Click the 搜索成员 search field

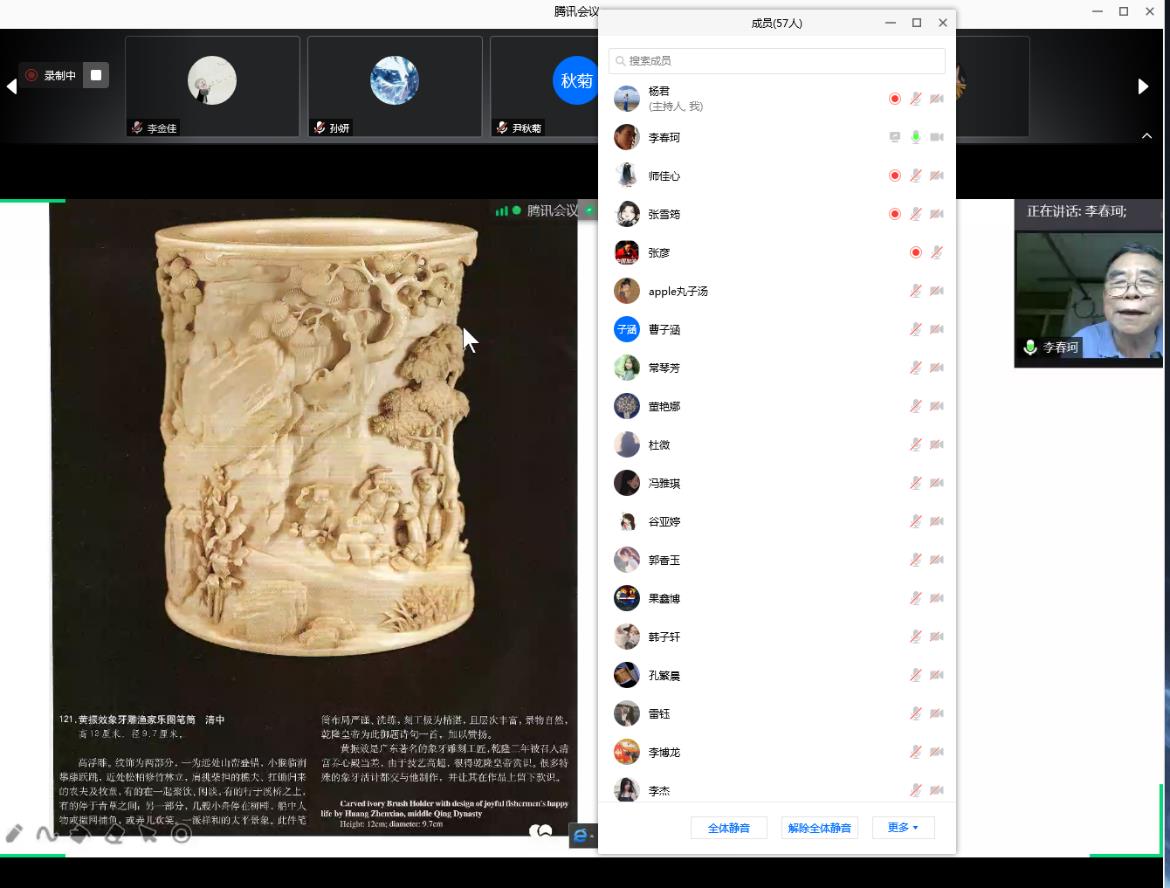pos(777,61)
